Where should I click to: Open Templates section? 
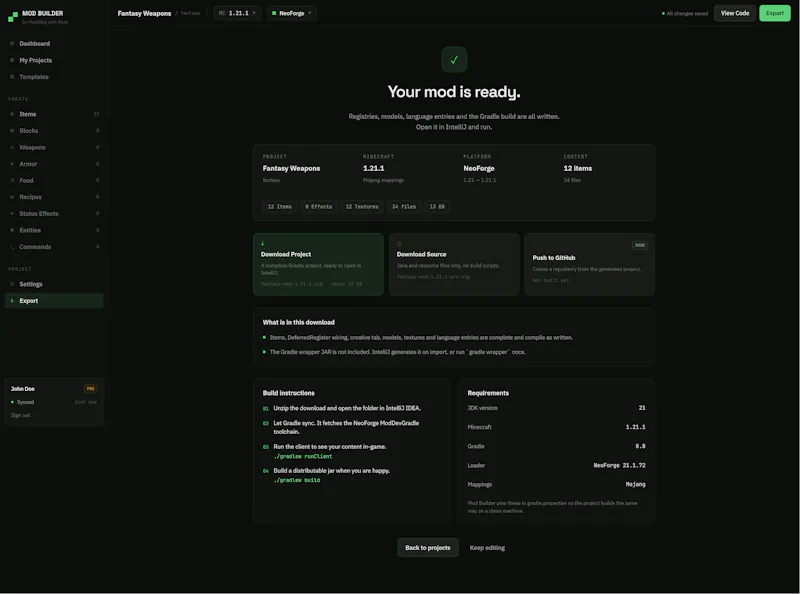(x=54, y=77)
